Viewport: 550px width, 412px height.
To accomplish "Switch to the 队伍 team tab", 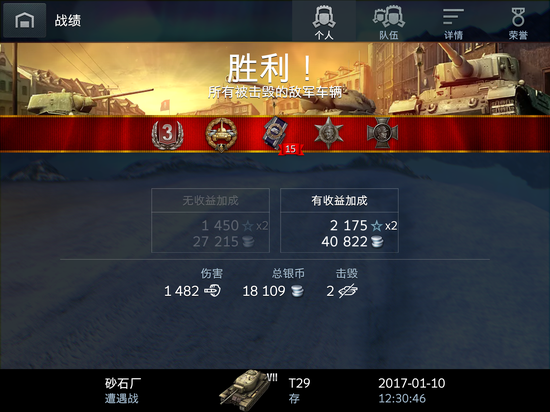I will coord(389,22).
